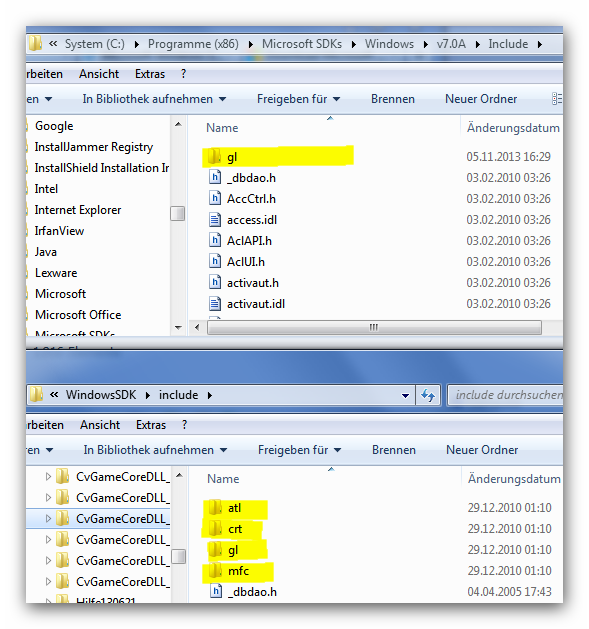Select Java folder in tree
This screenshot has width=589, height=629.
(x=45, y=252)
